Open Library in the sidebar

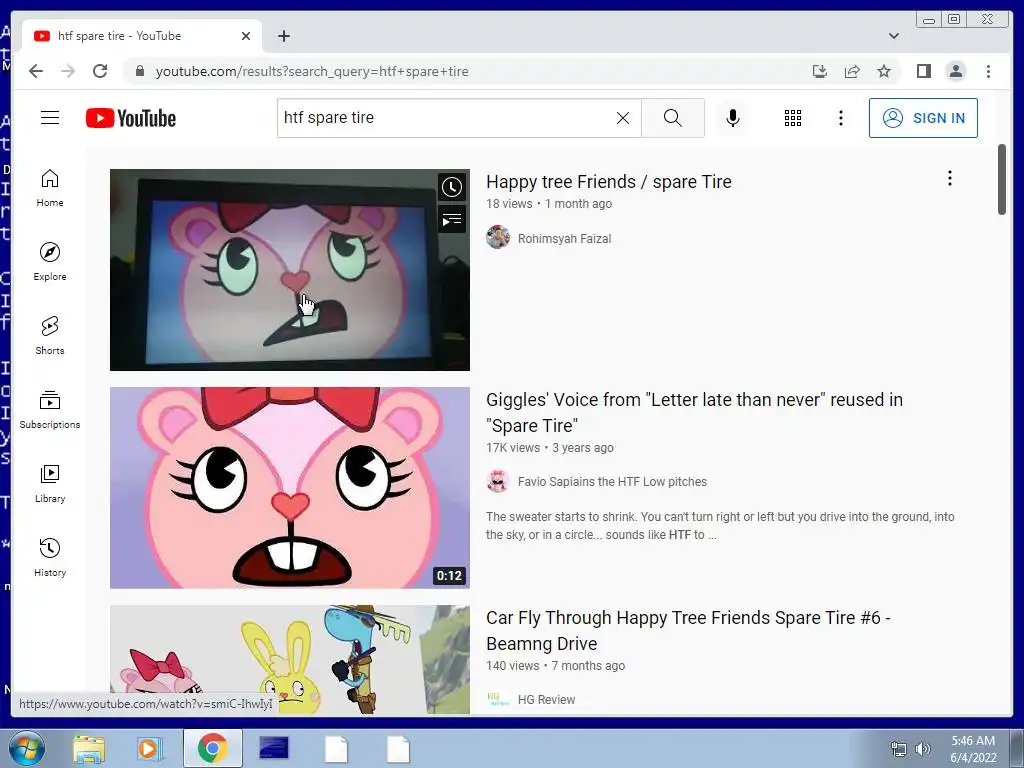click(50, 483)
